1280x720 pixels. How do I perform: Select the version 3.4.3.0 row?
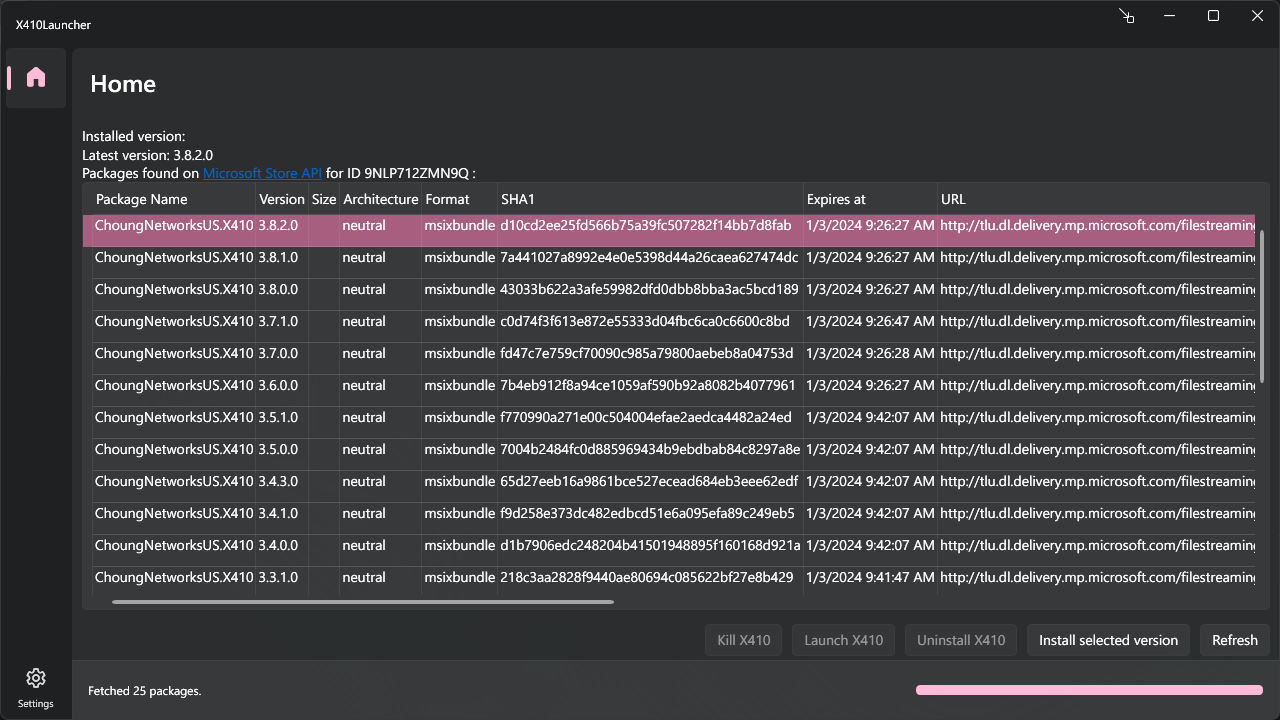pyautogui.click(x=669, y=486)
